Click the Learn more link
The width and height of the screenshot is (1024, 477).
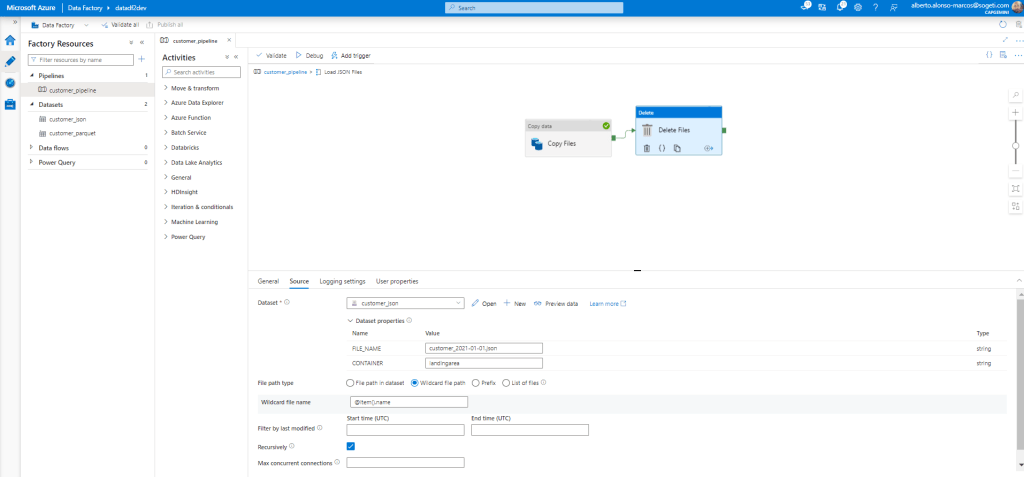pyautogui.click(x=607, y=303)
